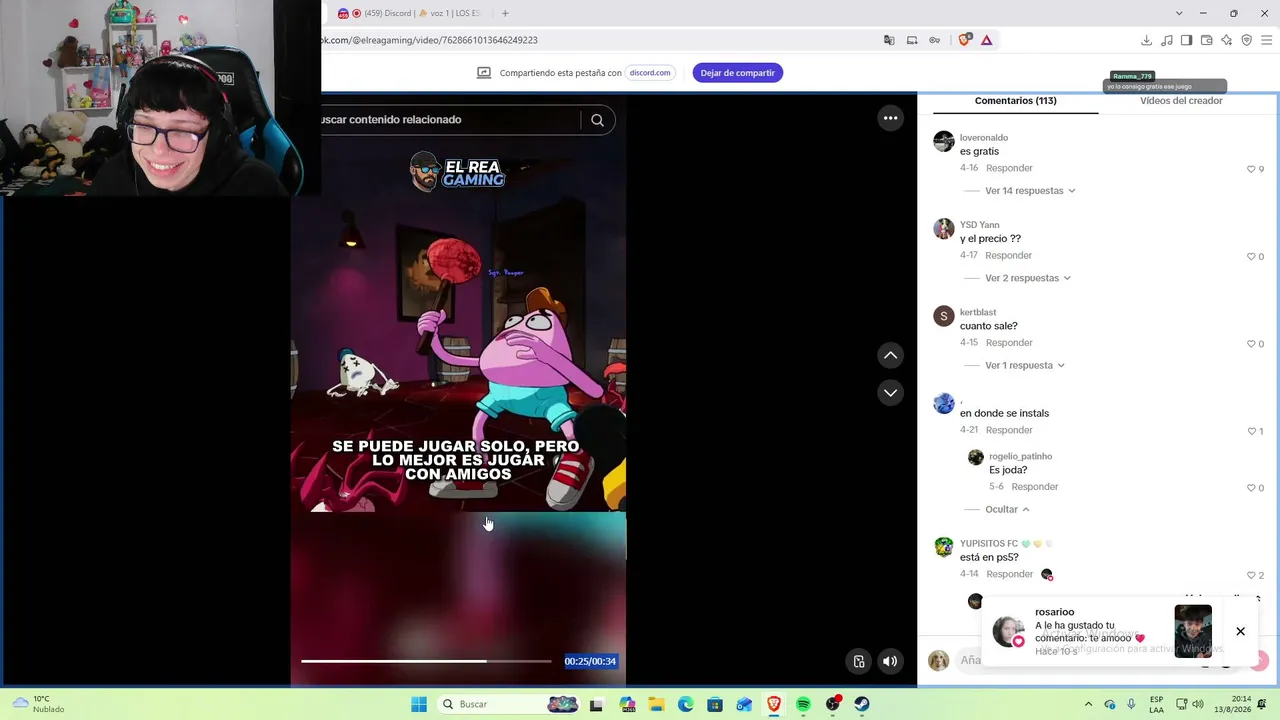Expand 'Ver 1 respuesta' reply
Screen dimensions: 1280x720
pos(1025,365)
